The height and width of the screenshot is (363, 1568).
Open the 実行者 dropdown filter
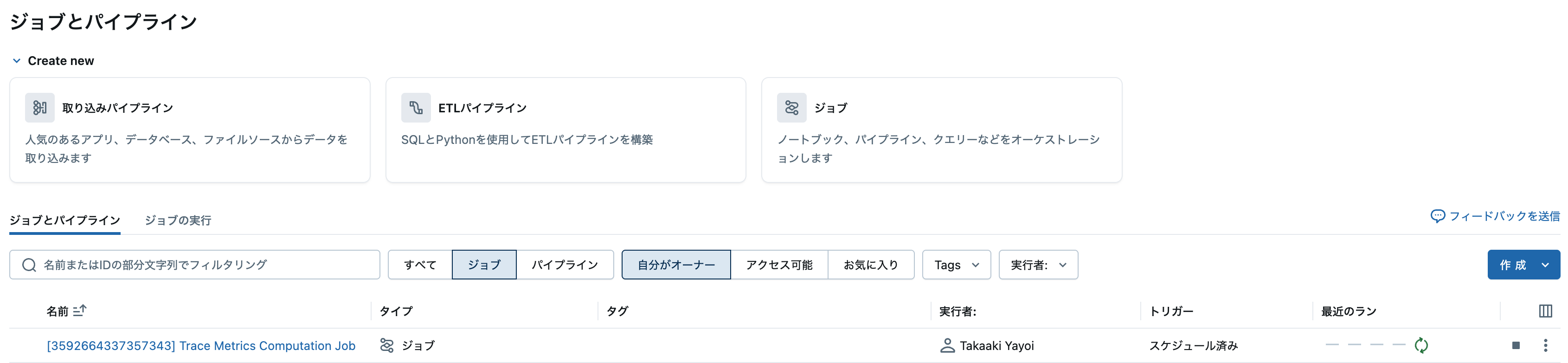pos(1037,264)
